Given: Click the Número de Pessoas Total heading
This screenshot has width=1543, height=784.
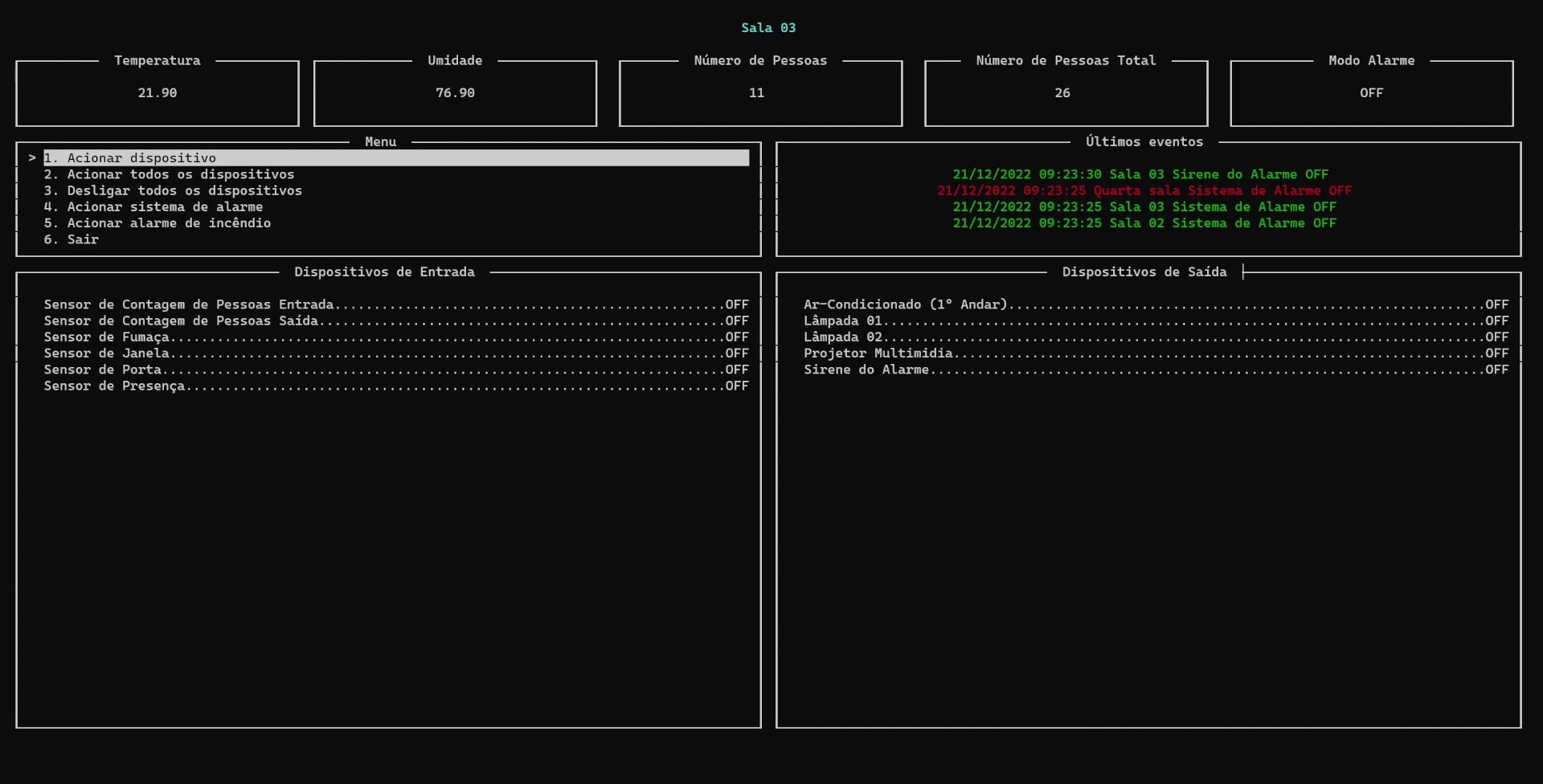Looking at the screenshot, I should (1066, 60).
